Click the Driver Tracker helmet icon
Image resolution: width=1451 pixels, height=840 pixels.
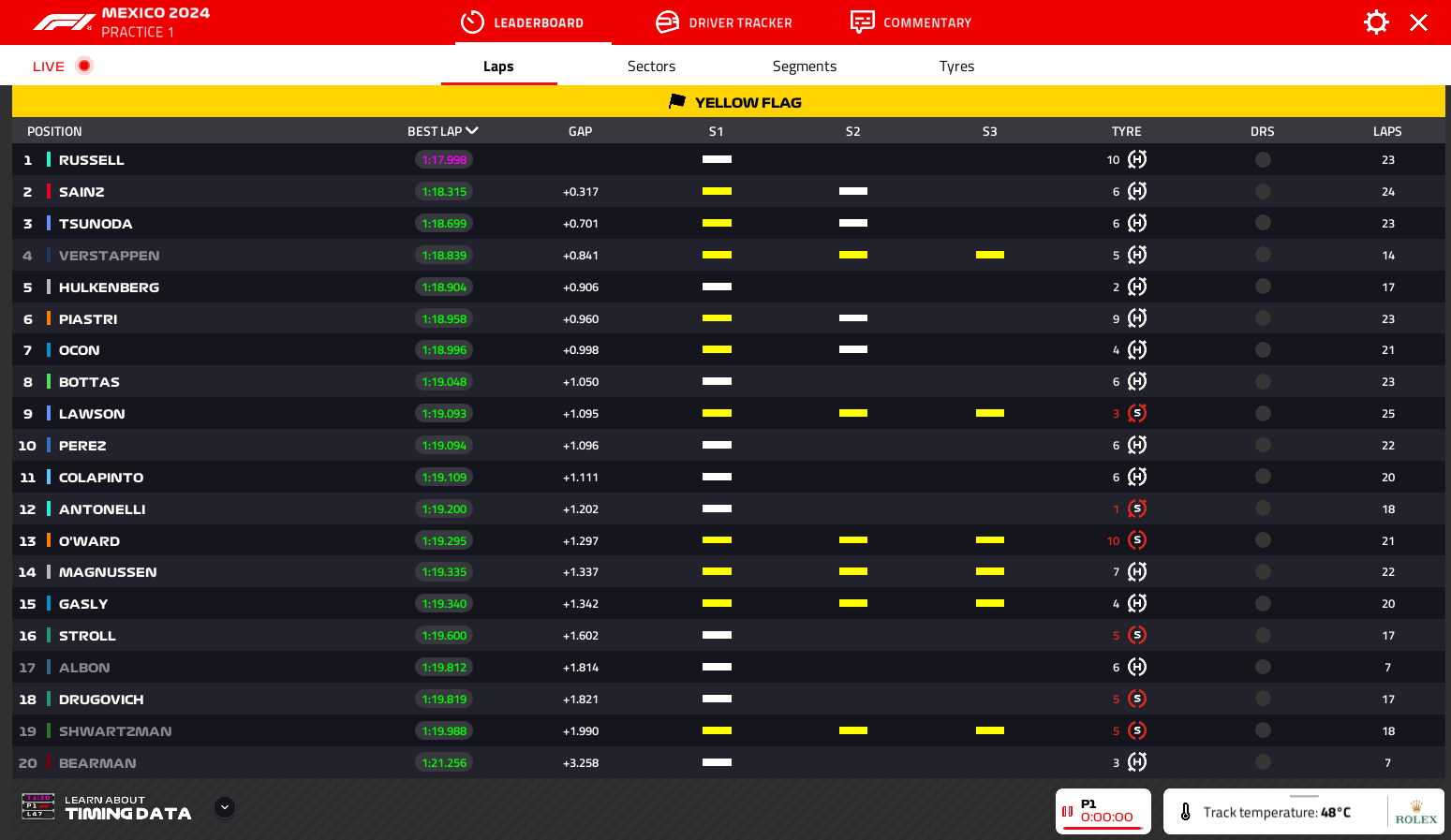point(667,22)
